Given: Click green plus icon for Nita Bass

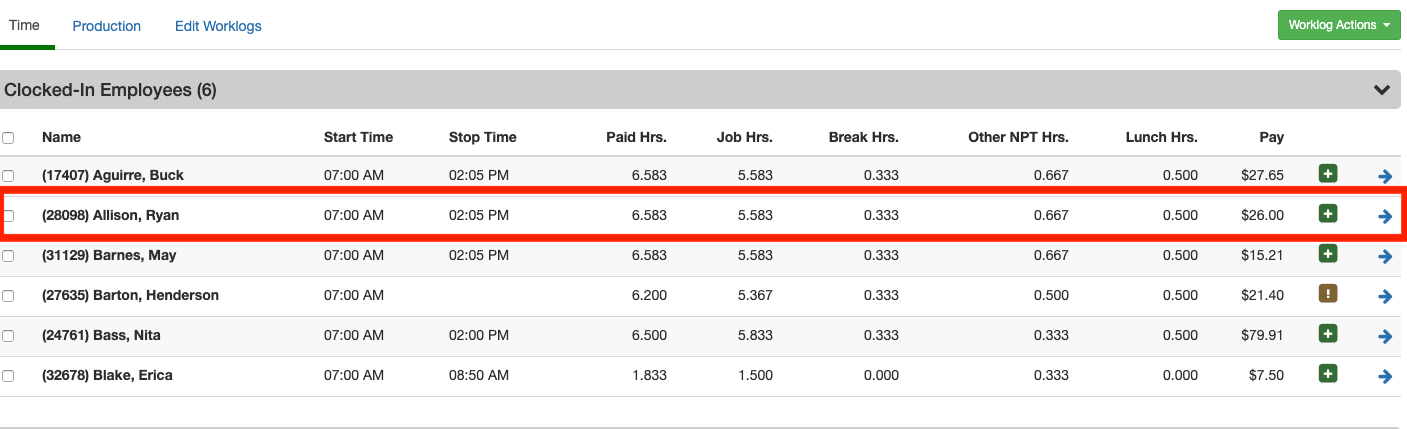Looking at the screenshot, I should tap(1328, 334).
